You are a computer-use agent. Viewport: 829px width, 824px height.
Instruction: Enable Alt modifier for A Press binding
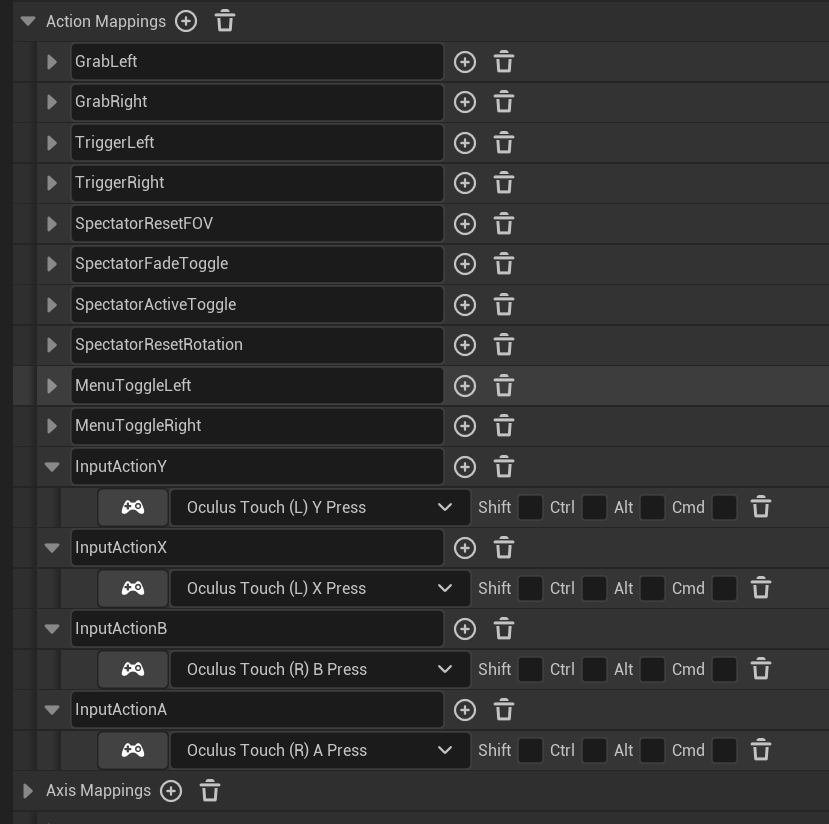coord(652,751)
